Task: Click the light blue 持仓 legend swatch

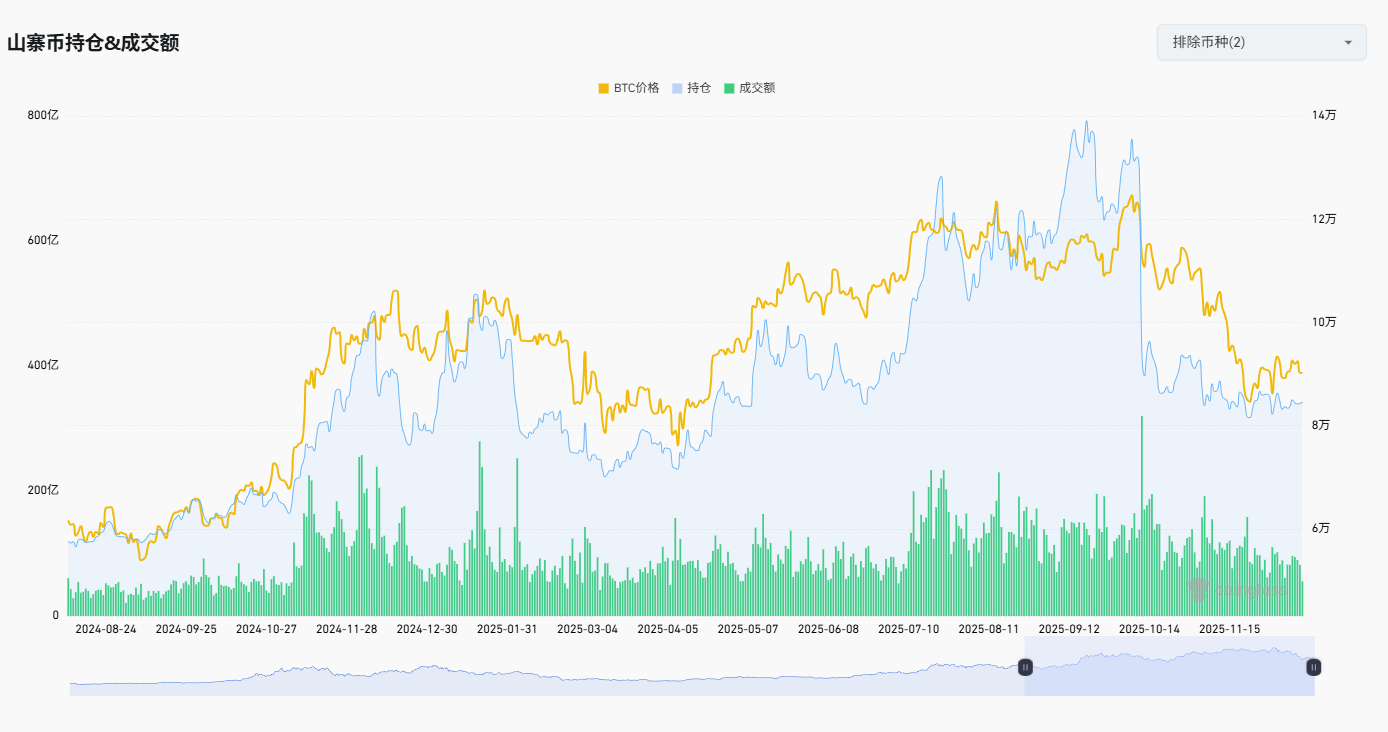Action: coord(677,88)
